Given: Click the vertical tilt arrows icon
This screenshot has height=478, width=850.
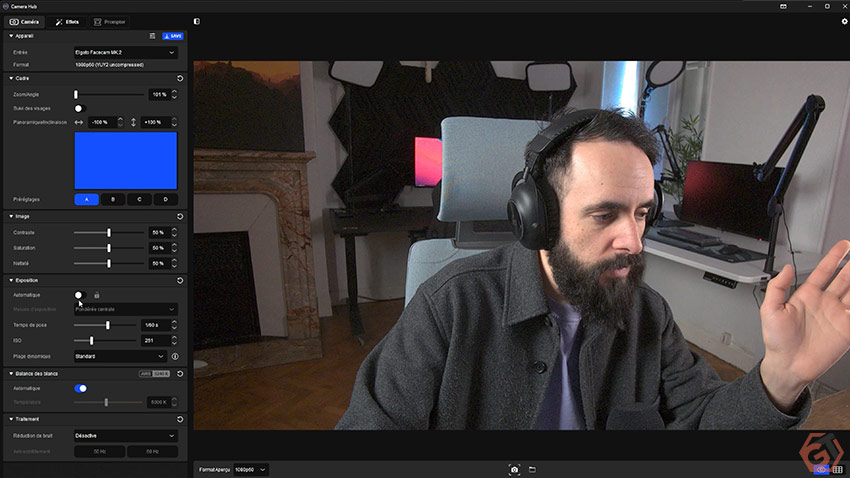Looking at the screenshot, I should pos(133,122).
